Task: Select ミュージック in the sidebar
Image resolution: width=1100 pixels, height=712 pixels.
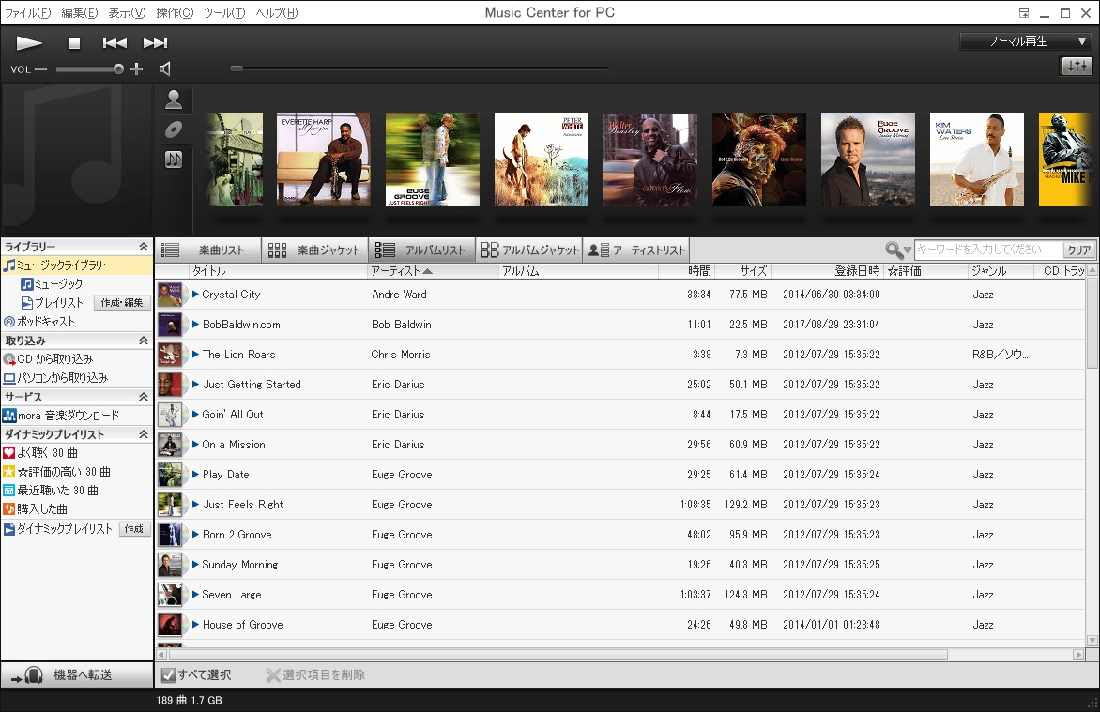Action: tap(53, 284)
